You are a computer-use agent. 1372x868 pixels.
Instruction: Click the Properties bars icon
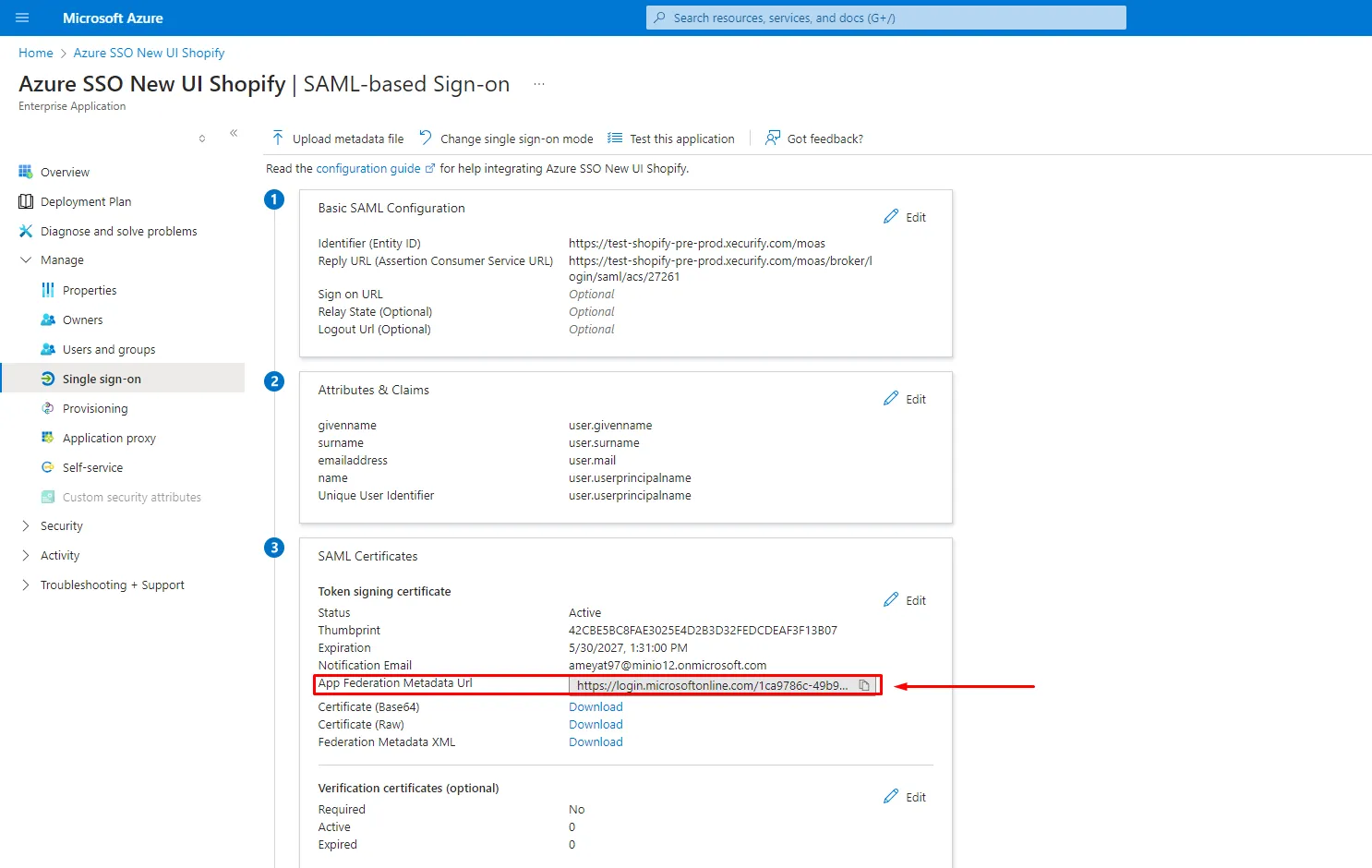[48, 290]
